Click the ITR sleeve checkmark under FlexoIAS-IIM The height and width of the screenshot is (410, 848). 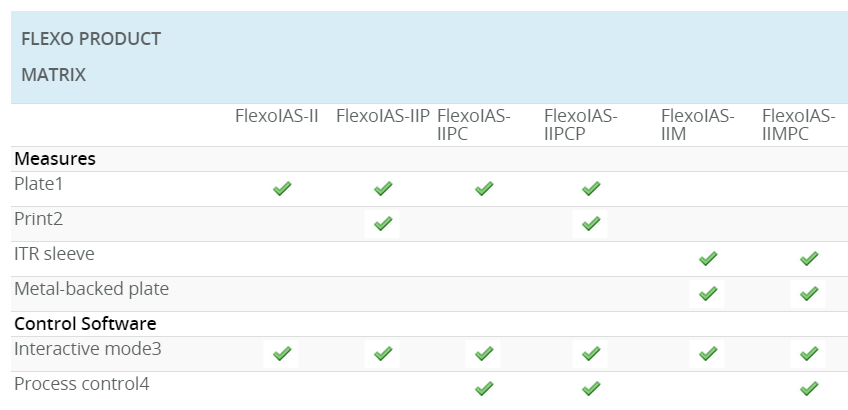(708, 258)
